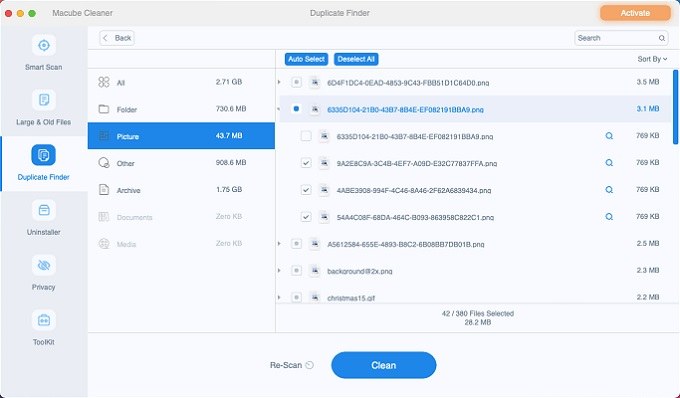Uncheck the 54A4C08F file checkbox
680x398 pixels.
point(306,217)
